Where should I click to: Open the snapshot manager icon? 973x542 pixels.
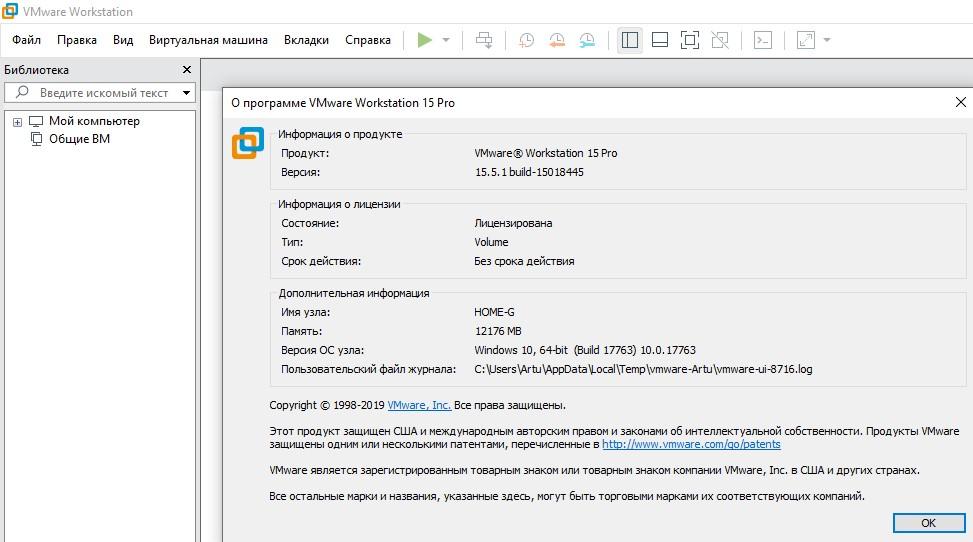click(x=587, y=40)
